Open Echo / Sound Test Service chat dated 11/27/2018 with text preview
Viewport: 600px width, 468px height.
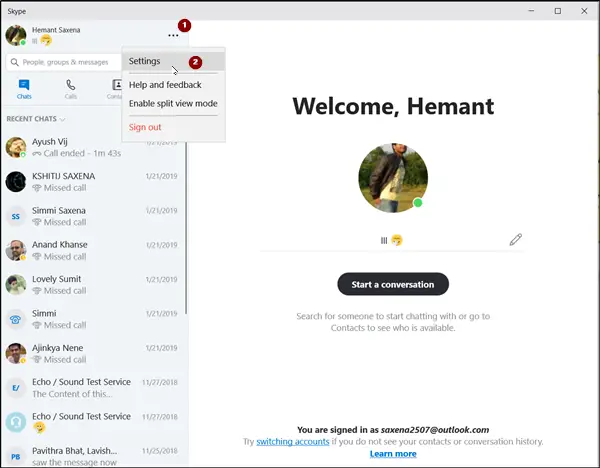[92, 388]
